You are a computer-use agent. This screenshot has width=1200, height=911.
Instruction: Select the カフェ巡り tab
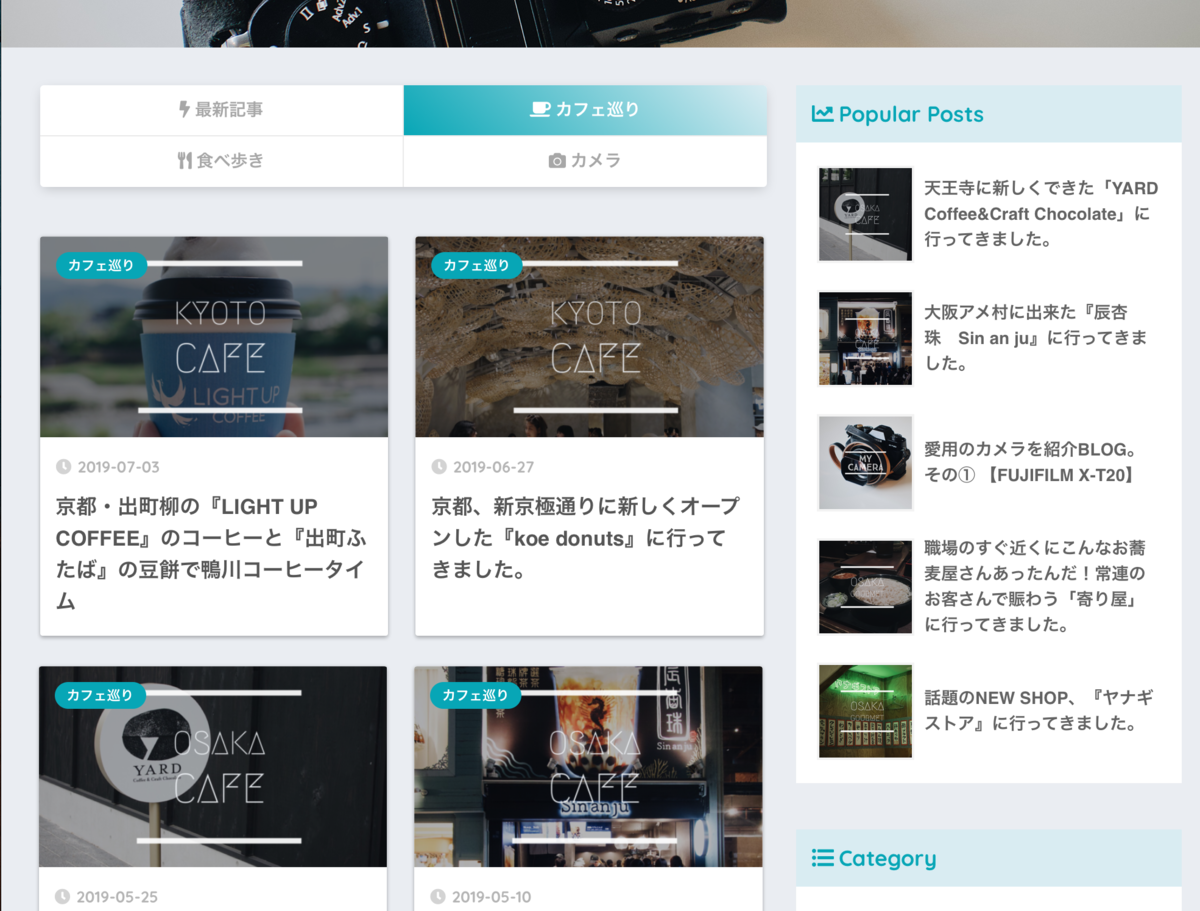[x=585, y=110]
